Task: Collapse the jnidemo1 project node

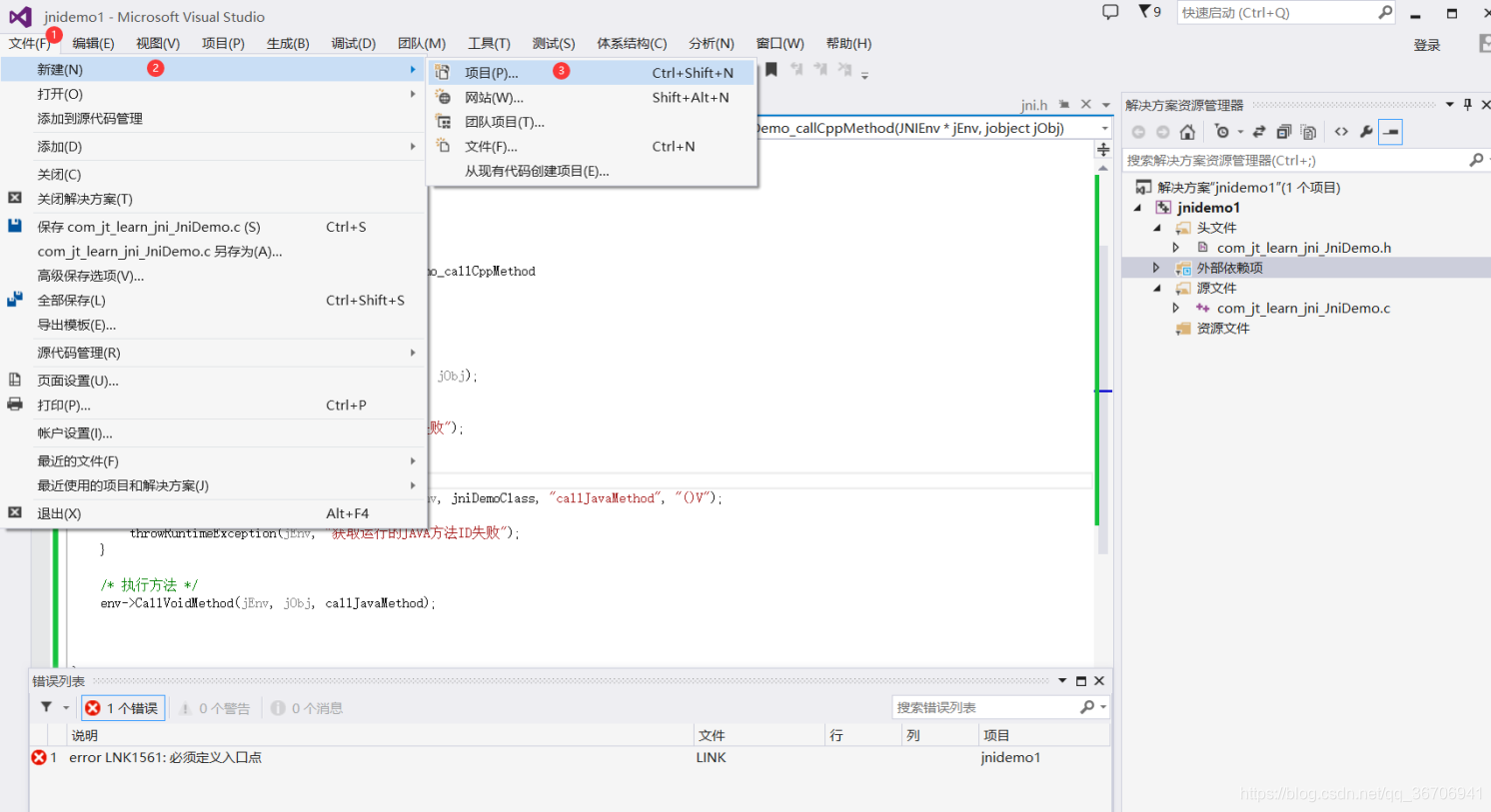Action: point(1138,208)
